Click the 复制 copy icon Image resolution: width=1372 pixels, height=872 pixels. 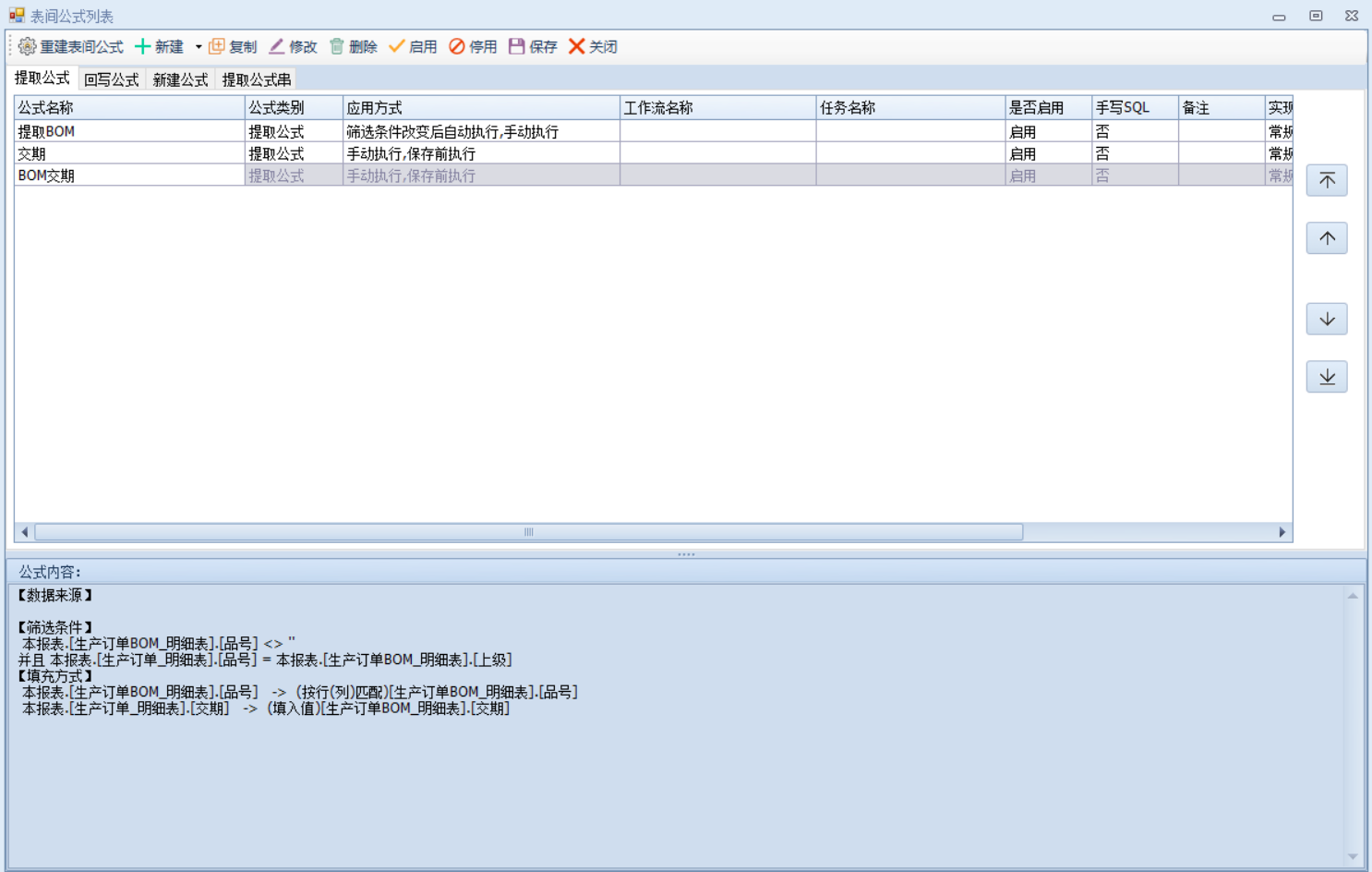click(217, 46)
